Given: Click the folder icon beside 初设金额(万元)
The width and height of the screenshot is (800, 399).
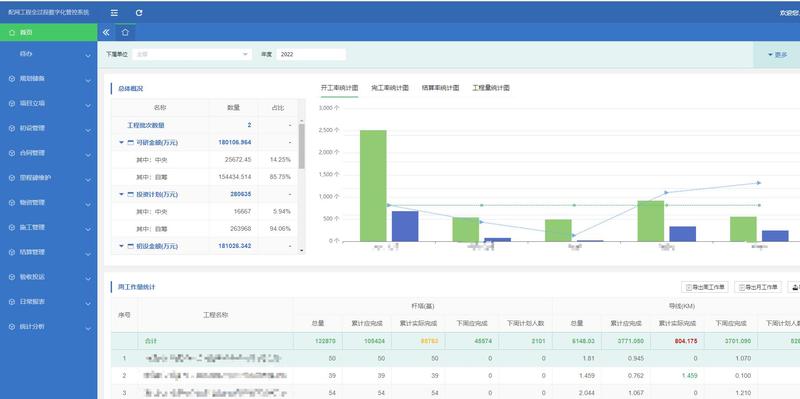Looking at the screenshot, I should (x=131, y=246).
